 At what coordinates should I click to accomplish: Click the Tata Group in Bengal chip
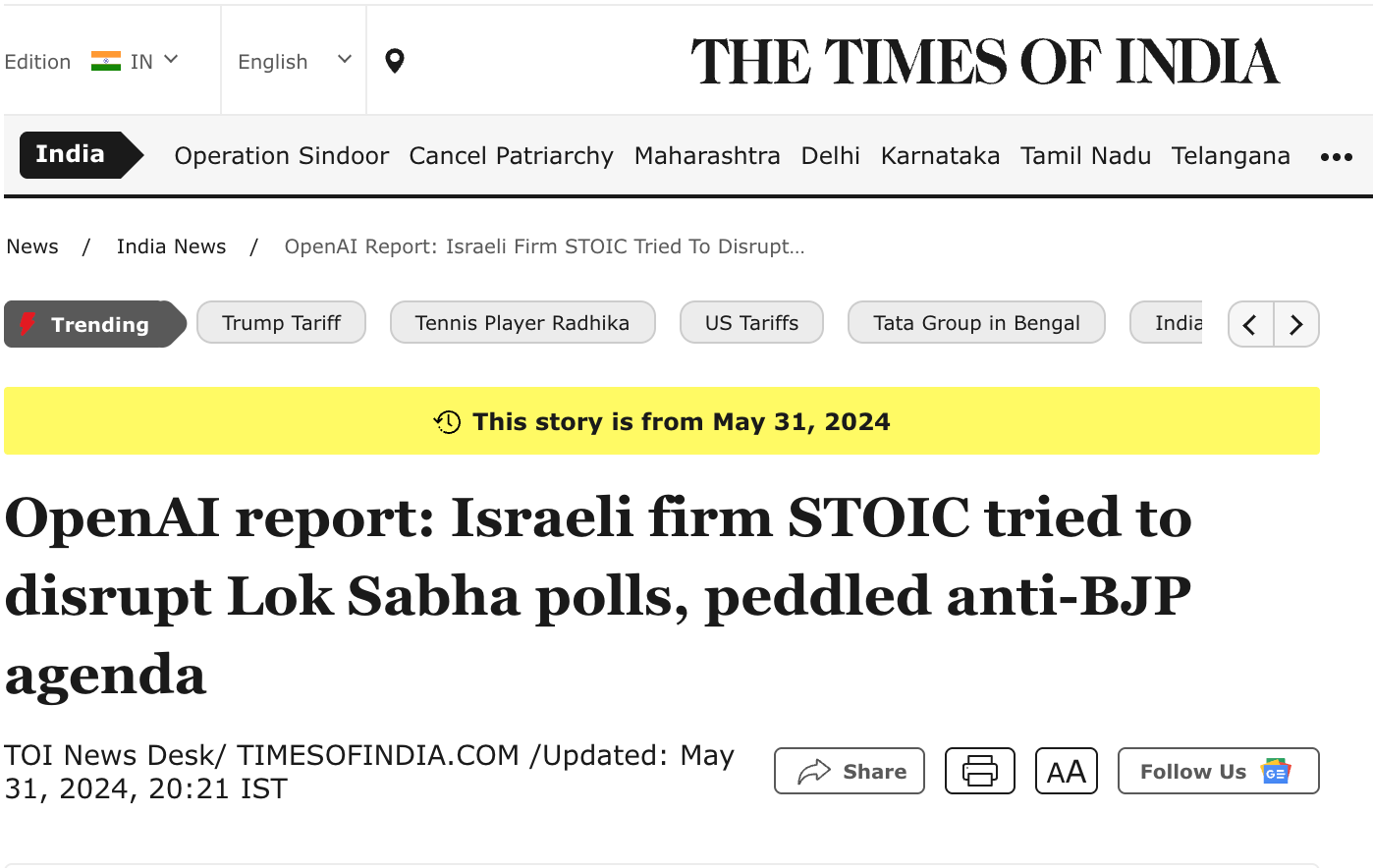[x=976, y=323]
